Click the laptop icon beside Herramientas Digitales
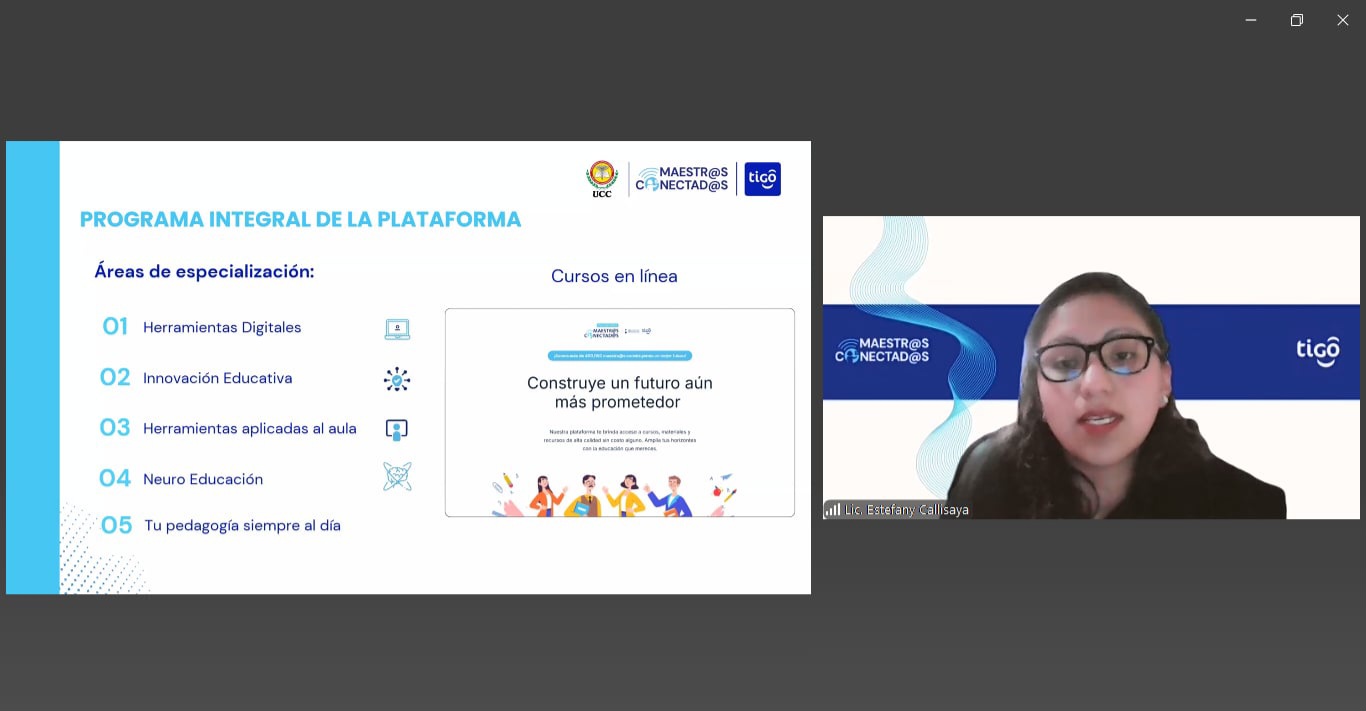 [397, 329]
